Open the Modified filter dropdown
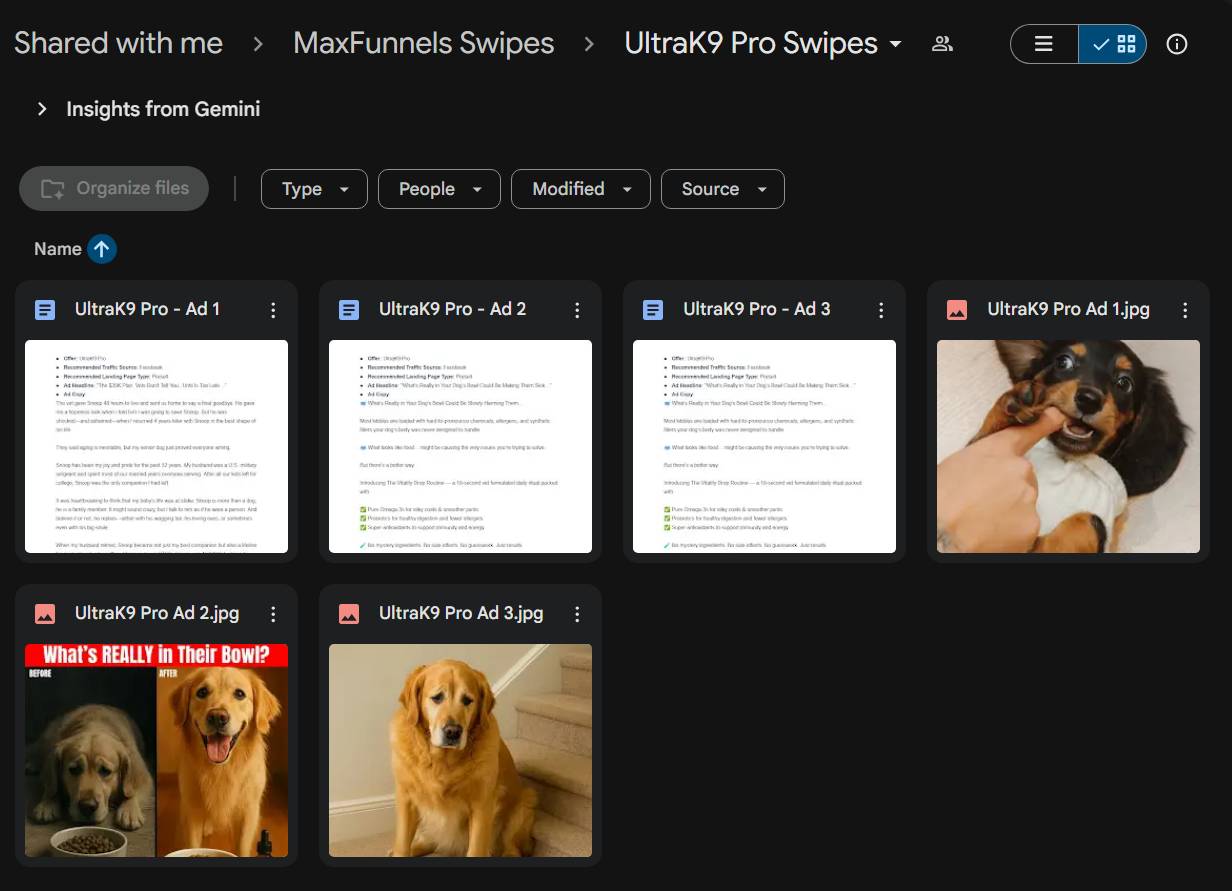The width and height of the screenshot is (1232, 891). tap(580, 189)
